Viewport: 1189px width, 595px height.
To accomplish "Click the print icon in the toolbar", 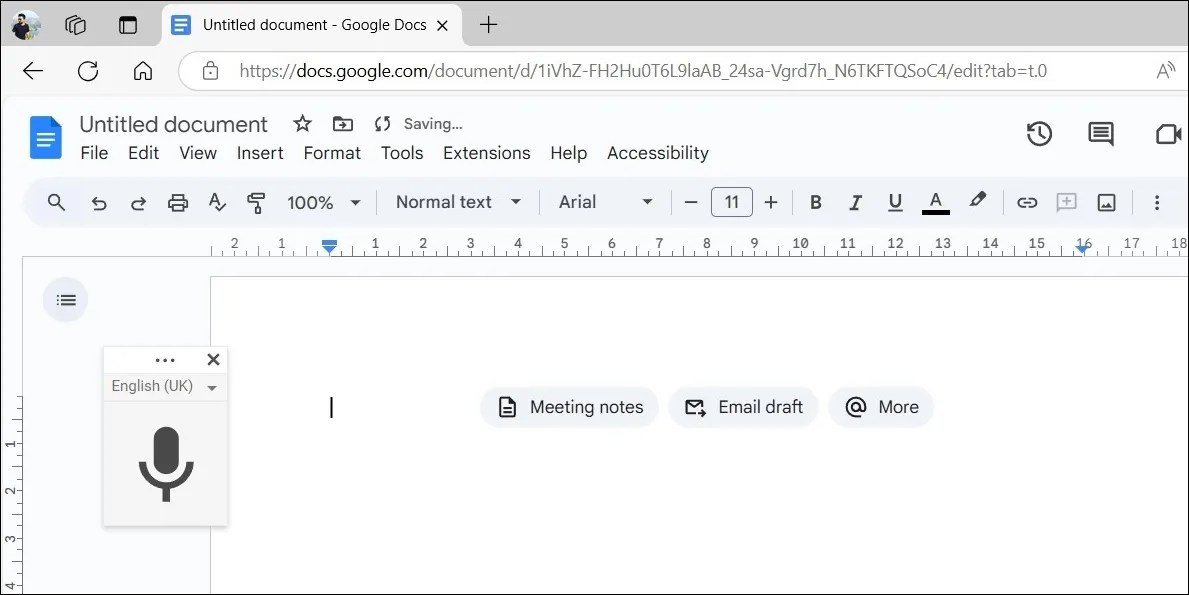I will [177, 202].
